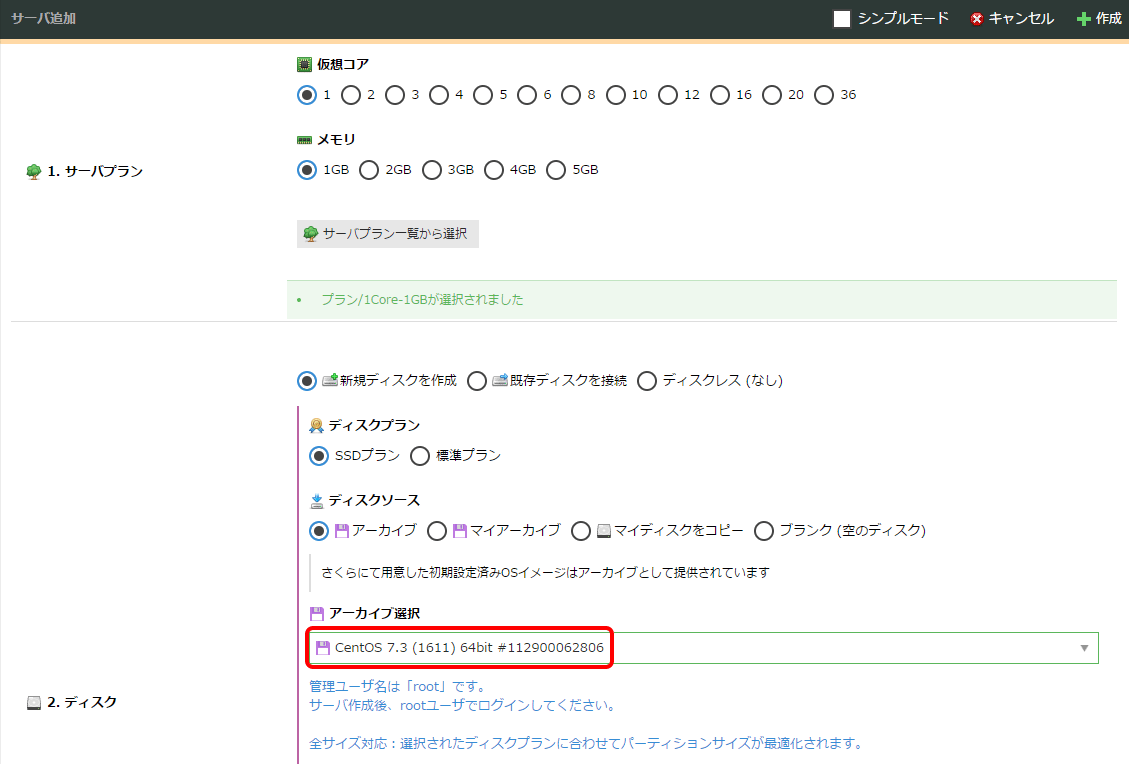Set virtual cores to 10
Viewport: 1129px width, 764px height.
pyautogui.click(x=616, y=95)
